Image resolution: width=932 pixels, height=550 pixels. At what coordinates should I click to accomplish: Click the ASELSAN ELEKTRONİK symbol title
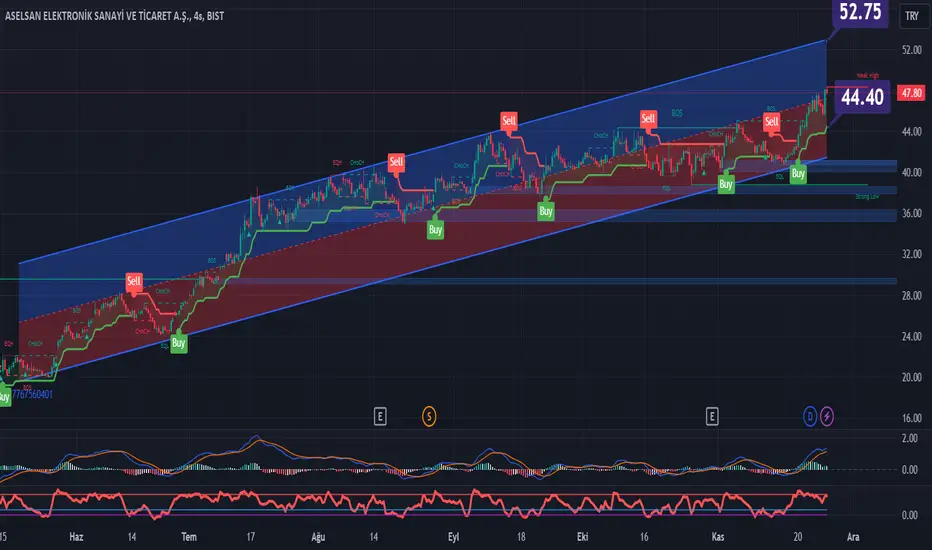[x=115, y=16]
